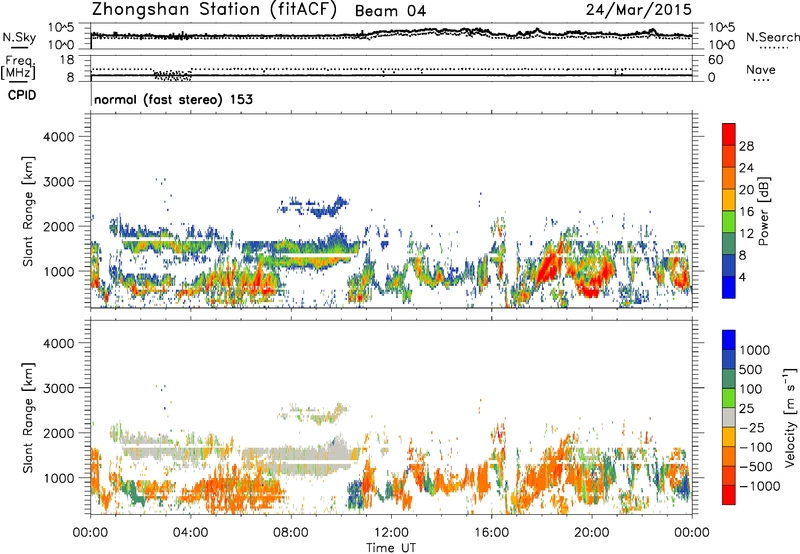800x554 pixels.
Task: Click the '60' label on the Nave axis
Action: click(715, 60)
